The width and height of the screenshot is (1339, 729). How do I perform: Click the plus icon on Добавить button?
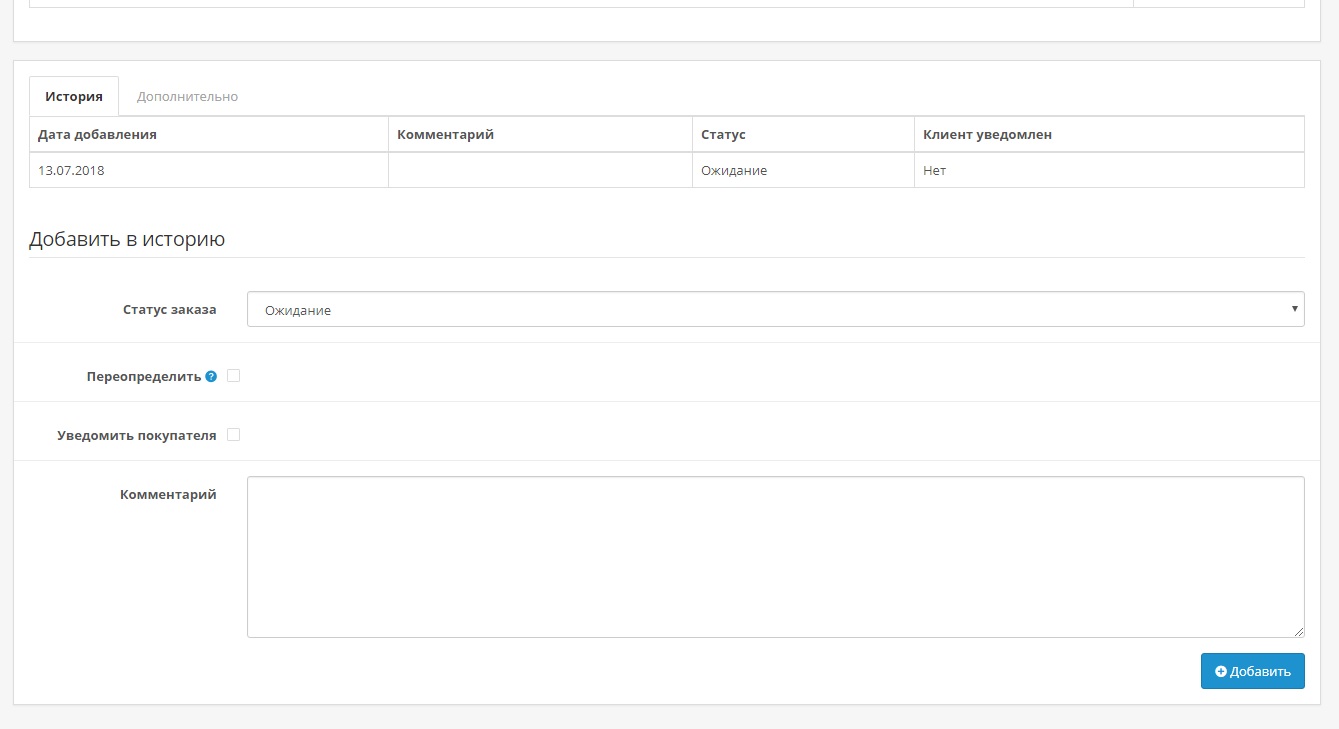click(x=1220, y=672)
